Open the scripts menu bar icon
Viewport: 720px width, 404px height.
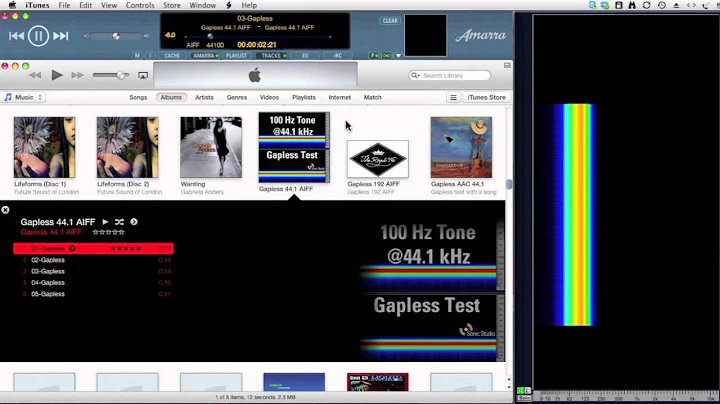click(229, 5)
